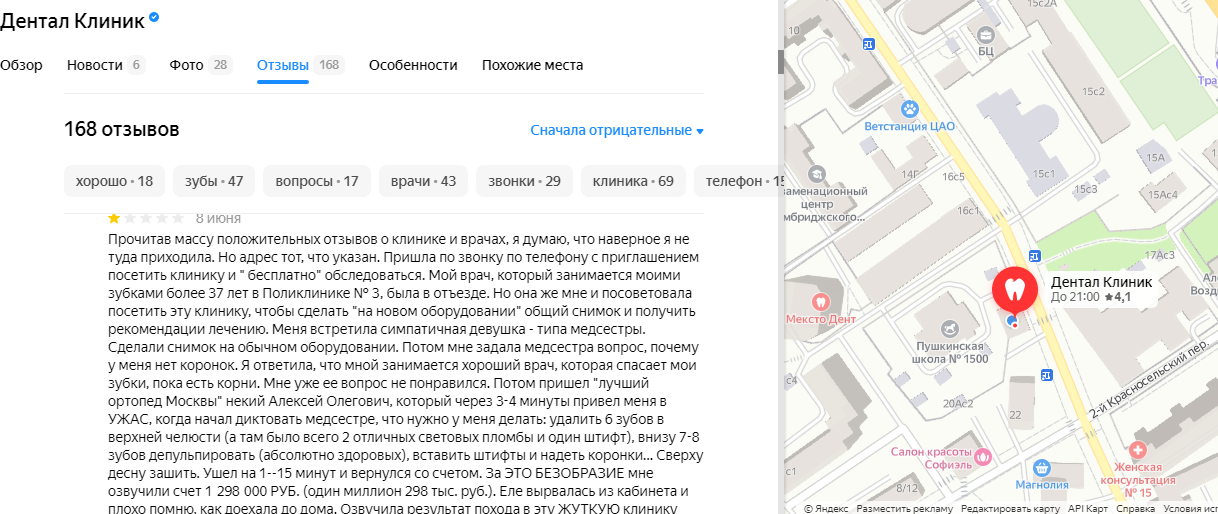The width and height of the screenshot is (1218, 514).
Task: Open the Обзор tab
Action: (x=21, y=65)
